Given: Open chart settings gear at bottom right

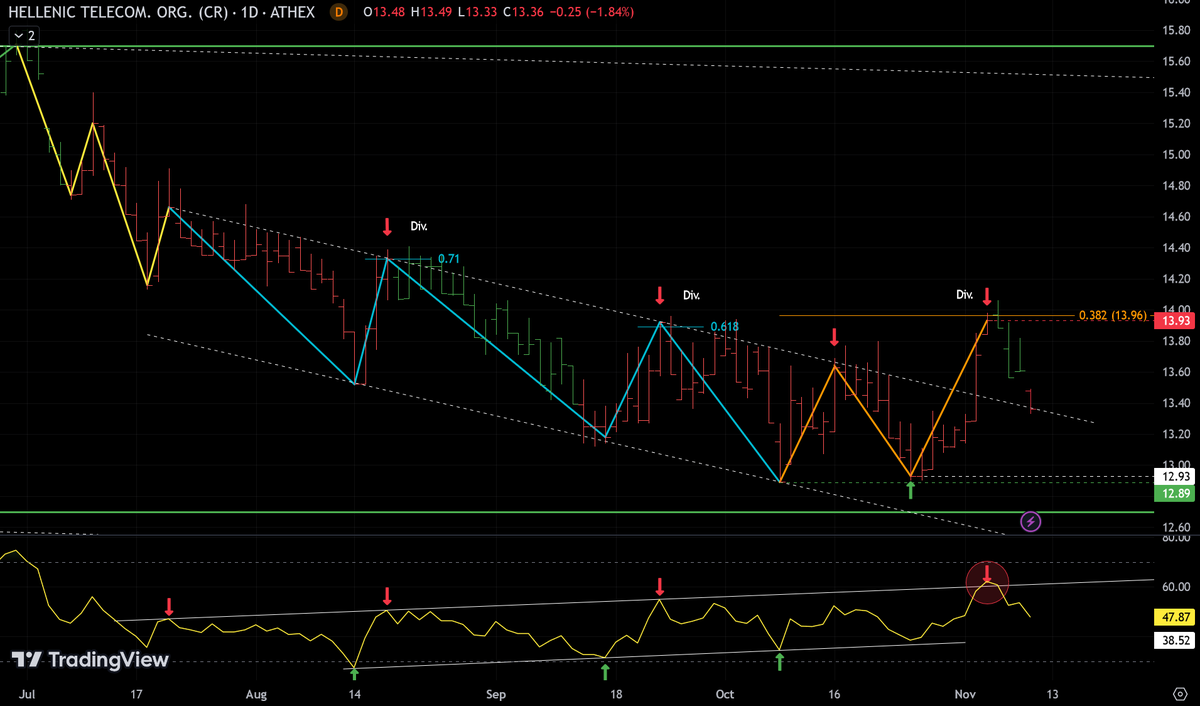Looking at the screenshot, I should [1179, 693].
